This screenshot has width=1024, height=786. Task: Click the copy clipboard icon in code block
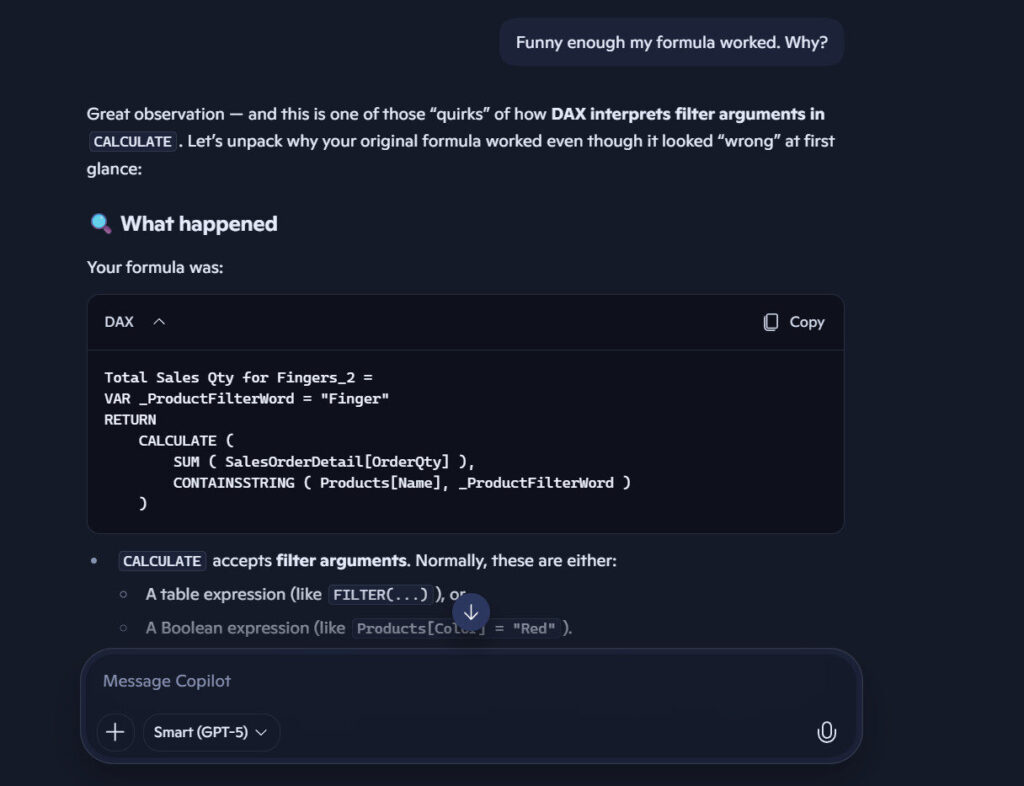[771, 322]
